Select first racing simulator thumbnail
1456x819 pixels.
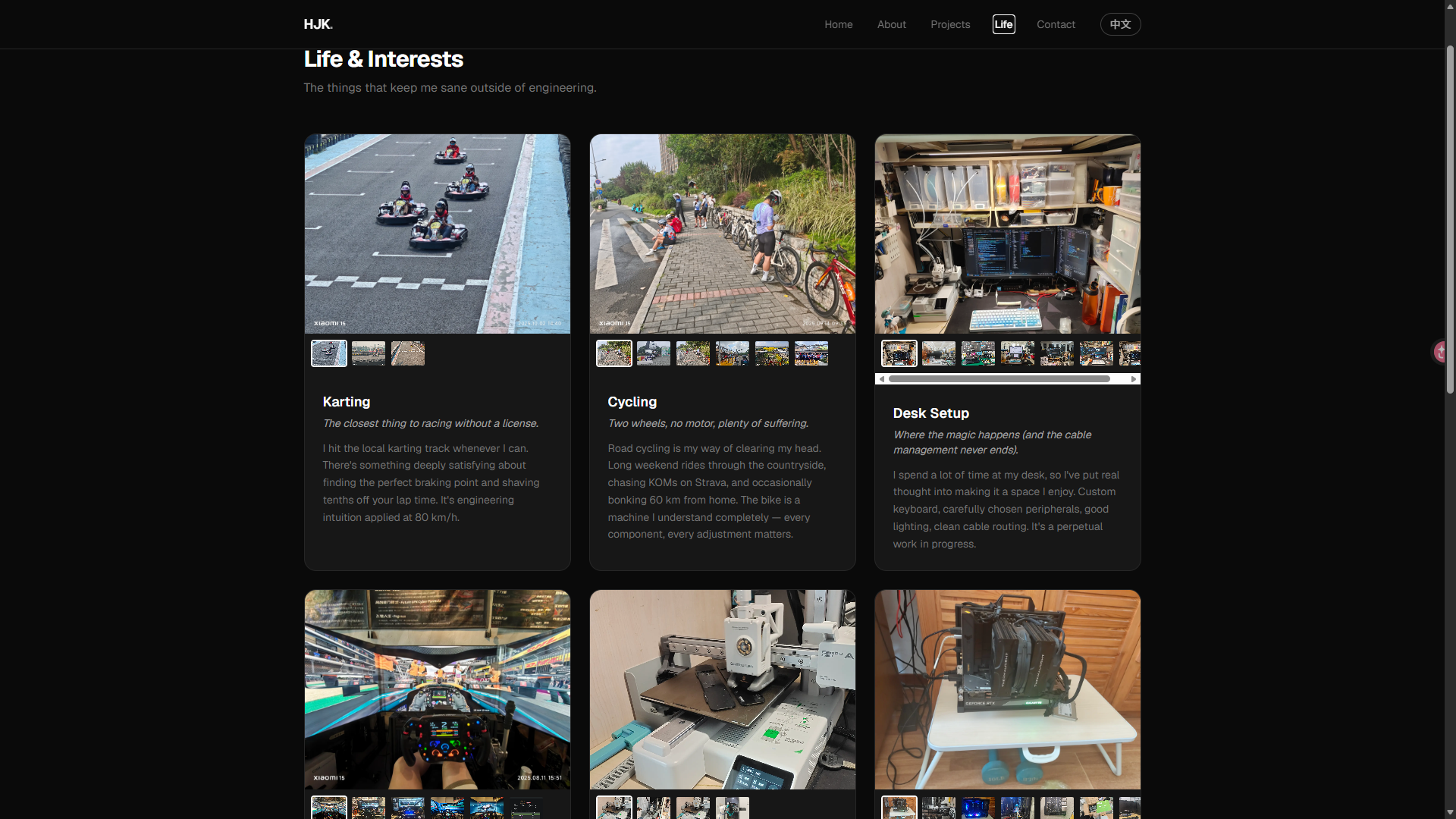point(329,808)
